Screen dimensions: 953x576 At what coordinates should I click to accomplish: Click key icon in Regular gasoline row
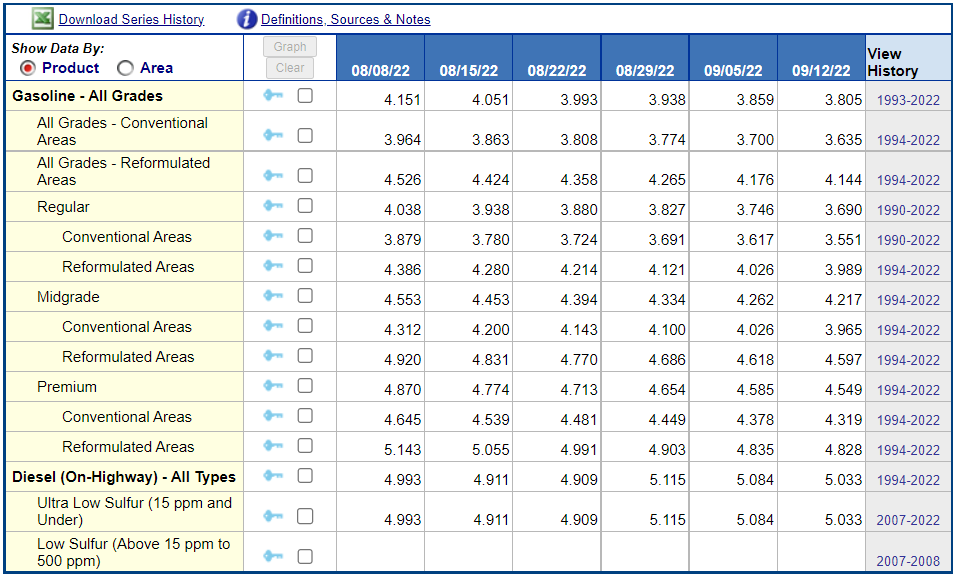click(273, 206)
